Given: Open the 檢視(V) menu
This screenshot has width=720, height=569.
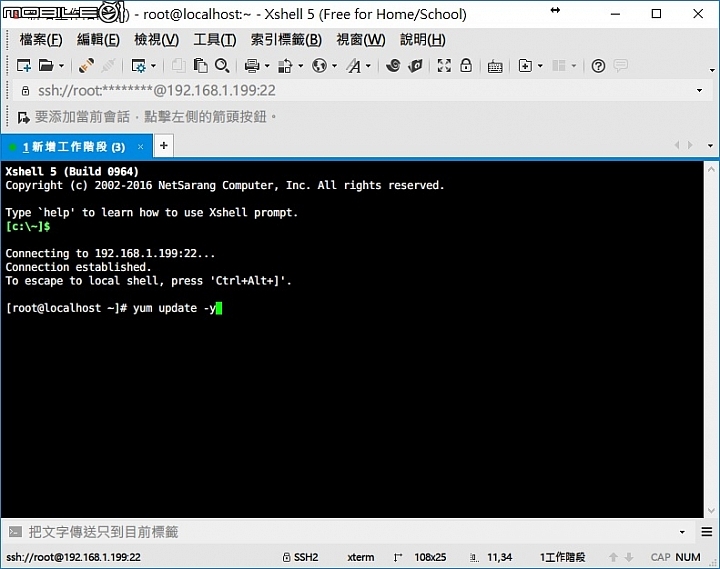Looking at the screenshot, I should click(x=157, y=39).
